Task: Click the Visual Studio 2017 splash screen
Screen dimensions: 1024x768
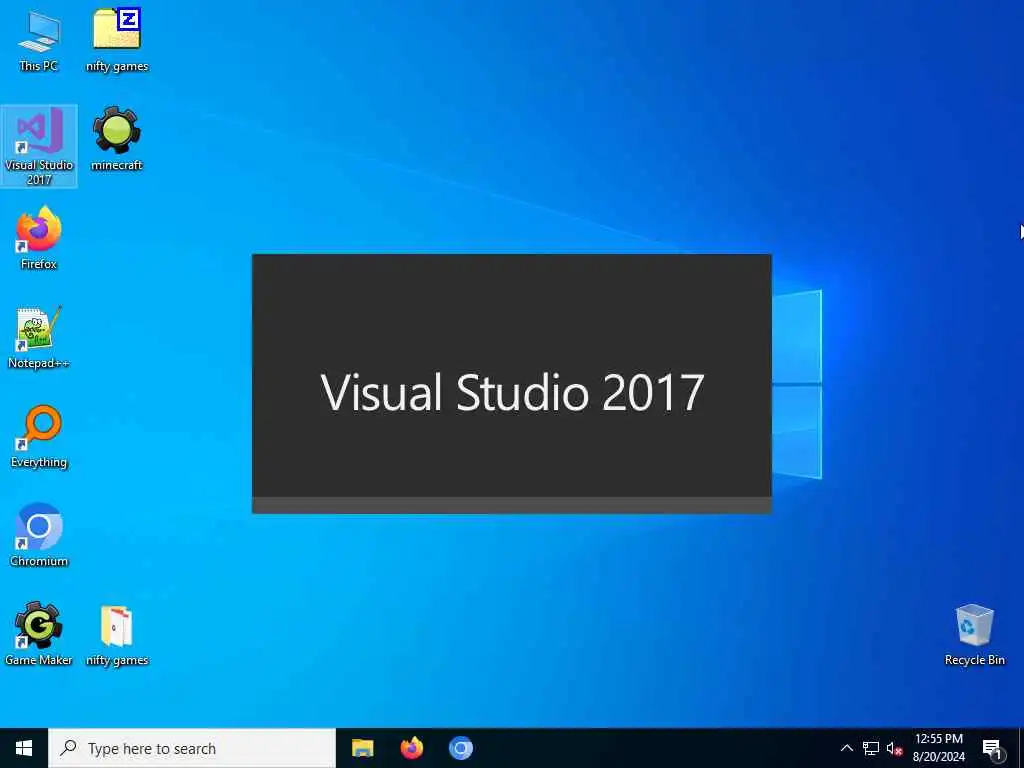Action: (x=512, y=384)
